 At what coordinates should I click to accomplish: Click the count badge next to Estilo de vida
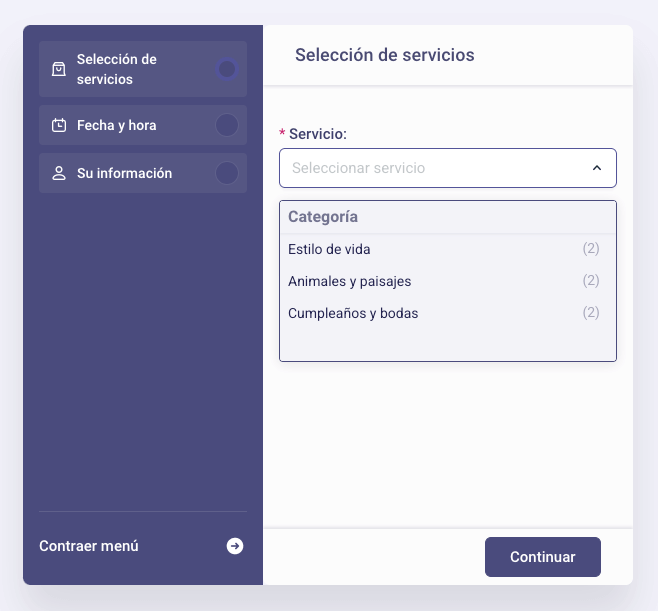(591, 249)
